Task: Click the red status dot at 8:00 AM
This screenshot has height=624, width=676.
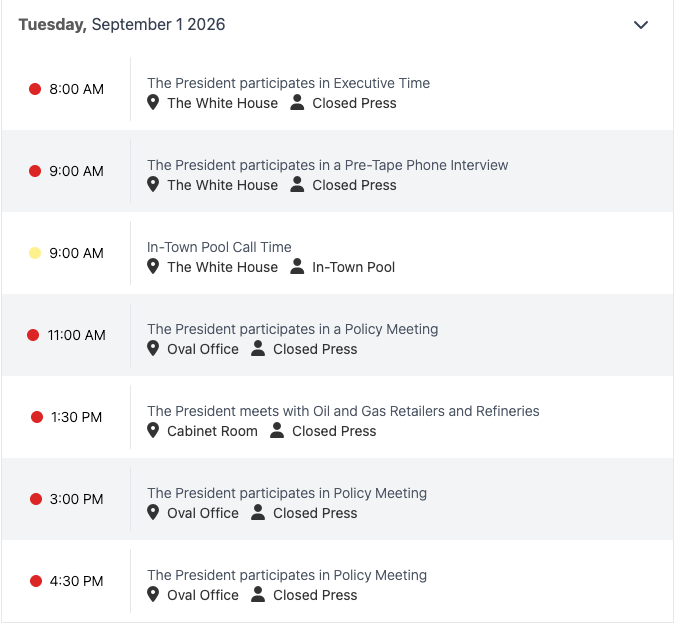Action: 35,89
